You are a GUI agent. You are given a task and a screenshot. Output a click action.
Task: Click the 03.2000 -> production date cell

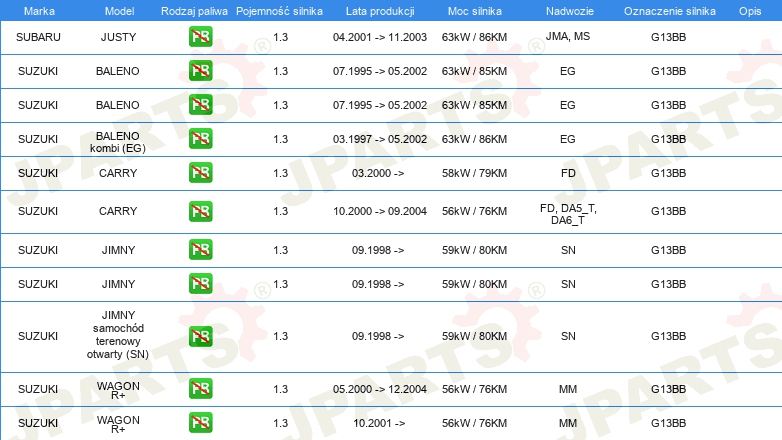(x=378, y=173)
